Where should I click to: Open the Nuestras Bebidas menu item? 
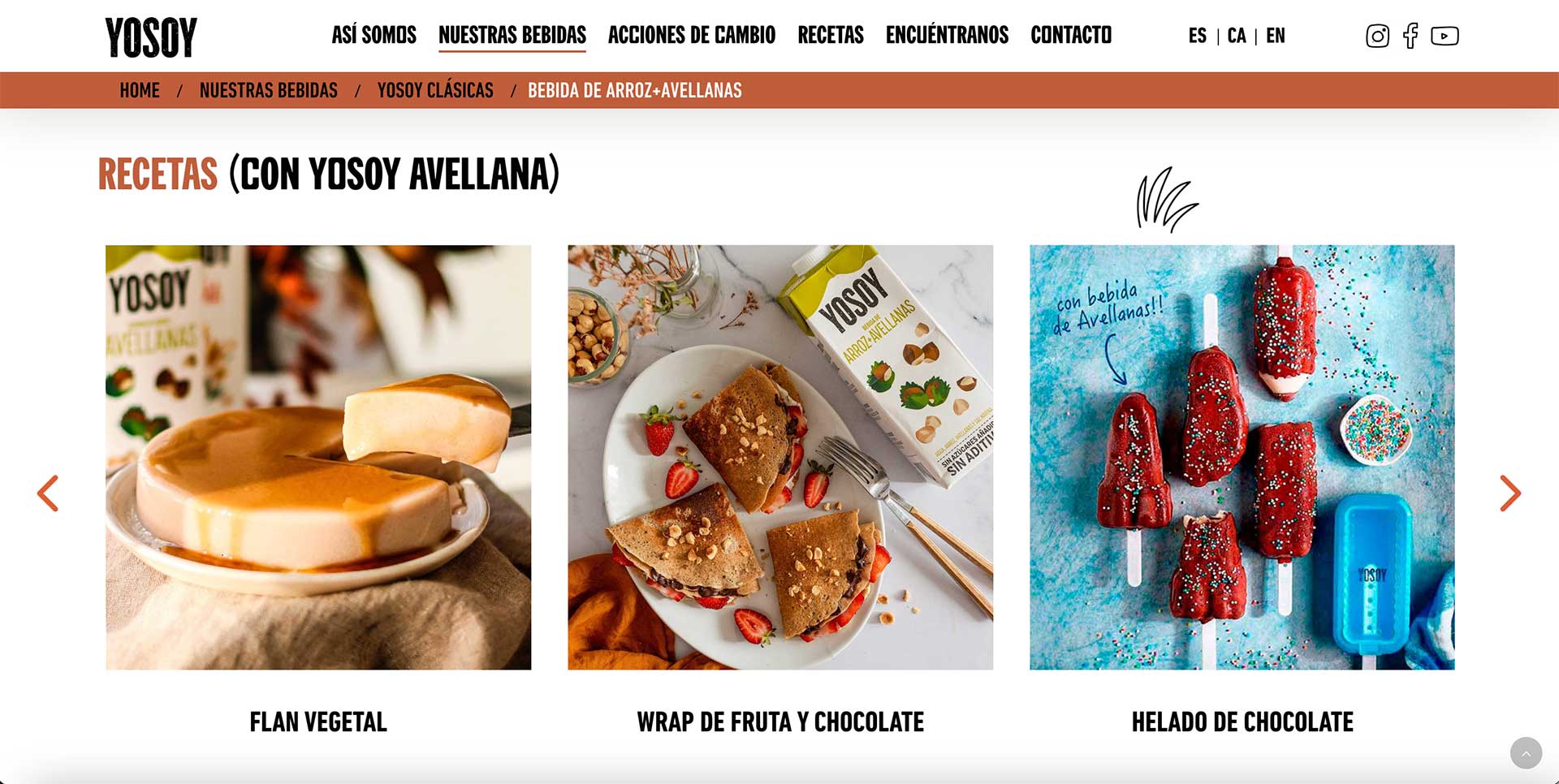(x=512, y=35)
